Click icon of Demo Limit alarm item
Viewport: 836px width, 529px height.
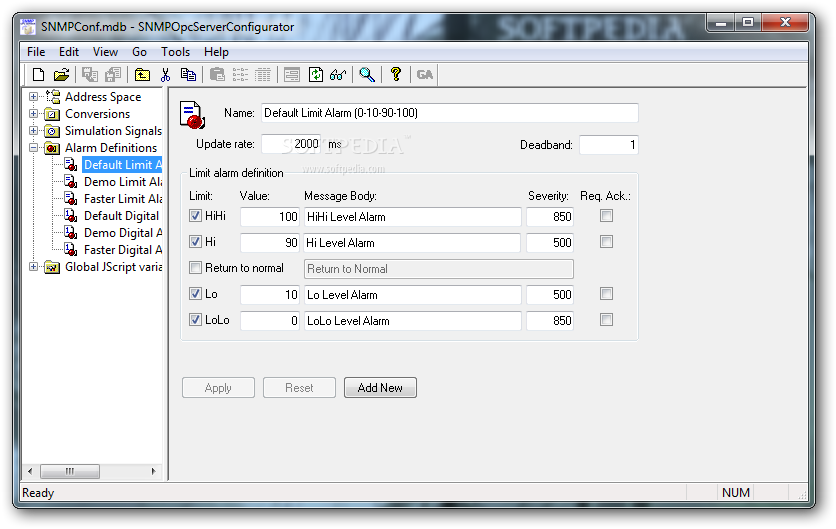click(x=71, y=182)
